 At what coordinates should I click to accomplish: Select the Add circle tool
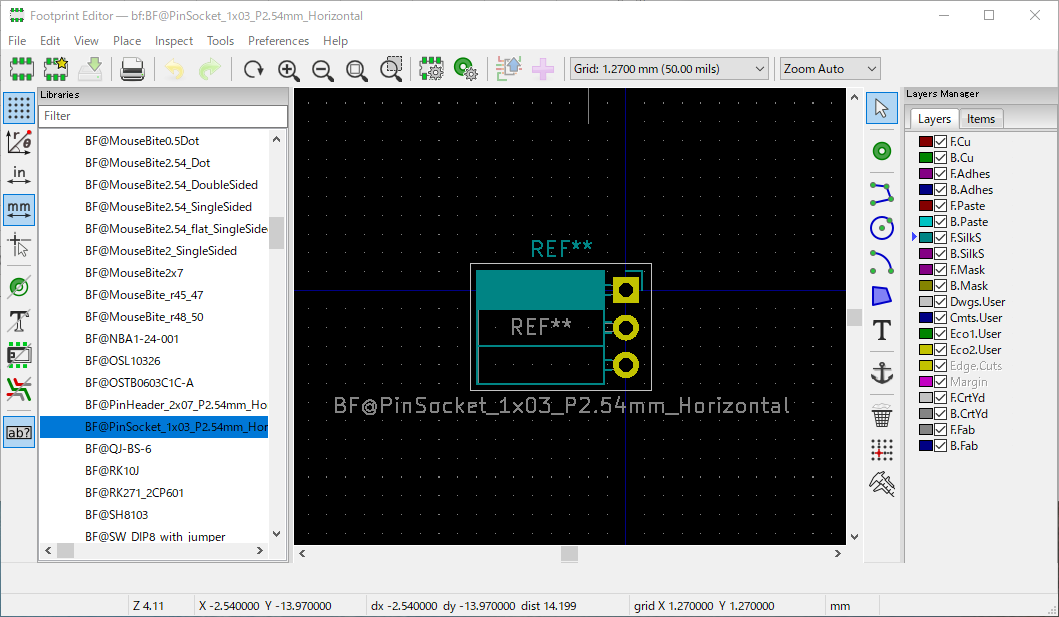881,228
